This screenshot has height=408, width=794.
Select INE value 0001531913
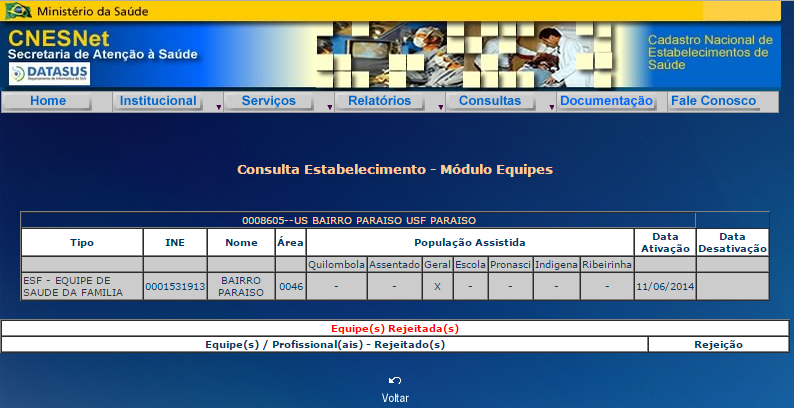[175, 287]
